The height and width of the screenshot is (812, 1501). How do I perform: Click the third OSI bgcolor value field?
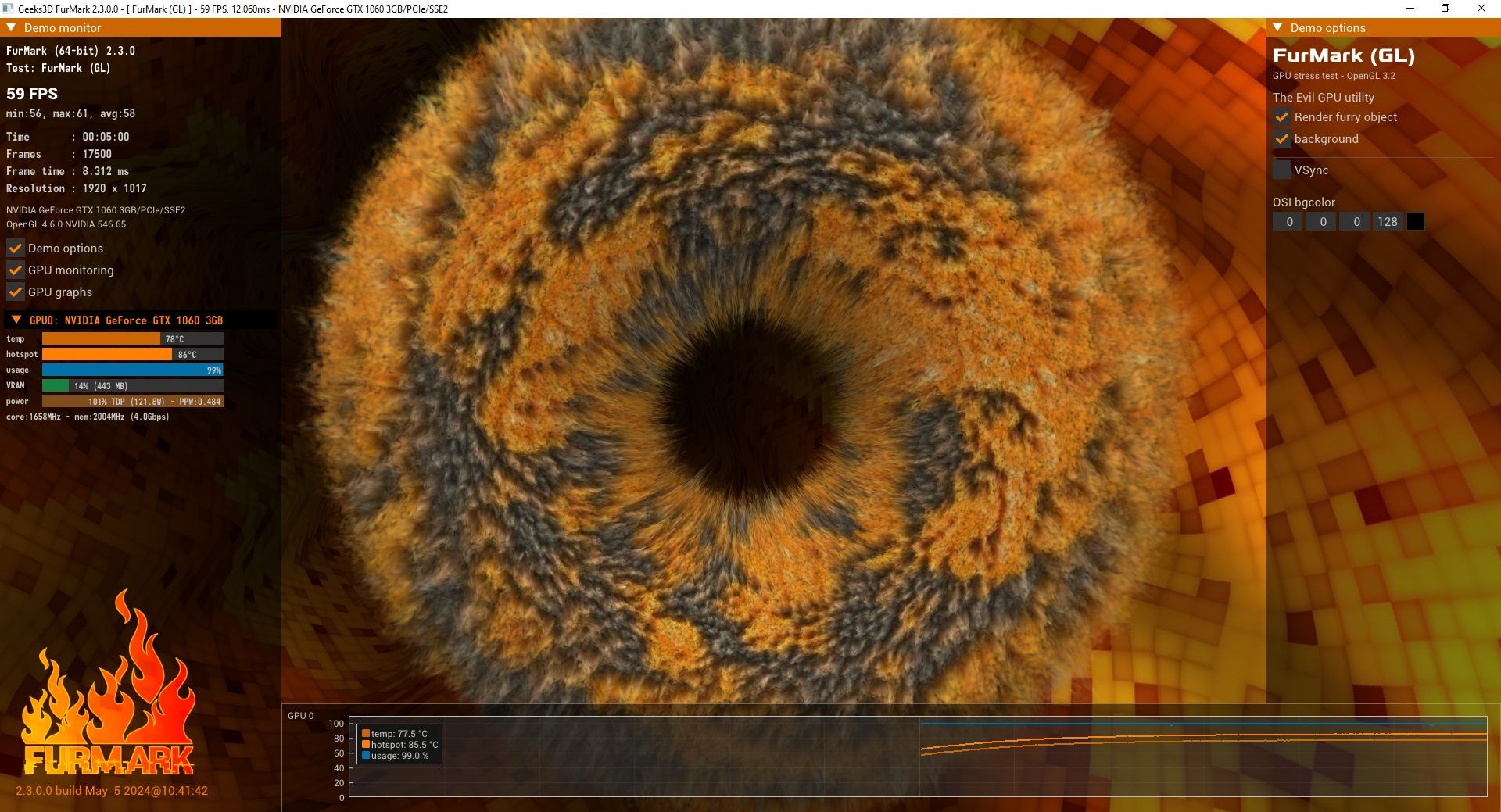(1356, 222)
